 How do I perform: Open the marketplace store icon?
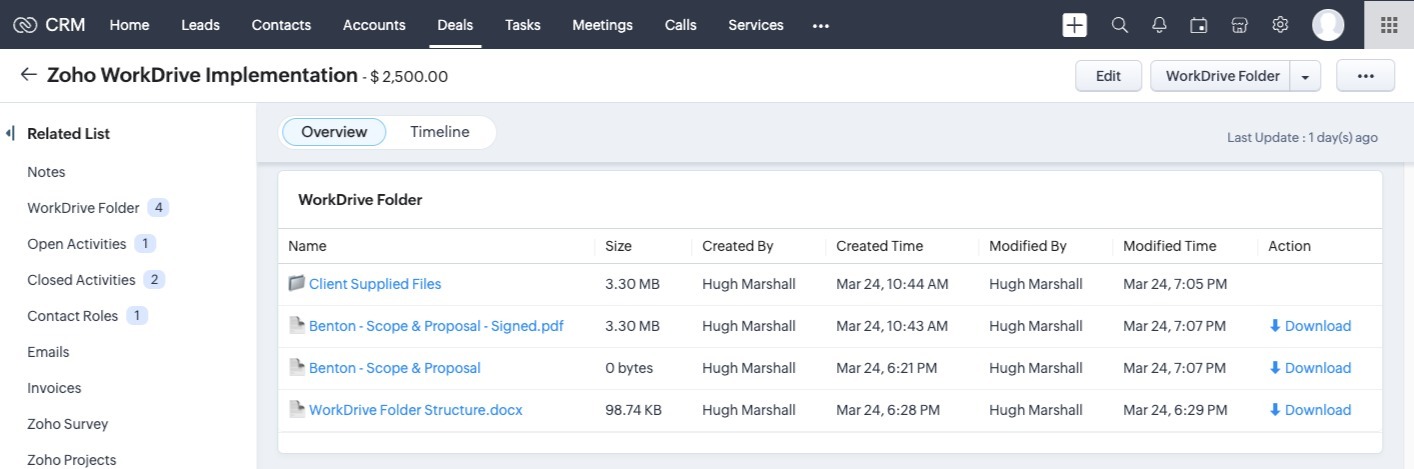click(1240, 25)
